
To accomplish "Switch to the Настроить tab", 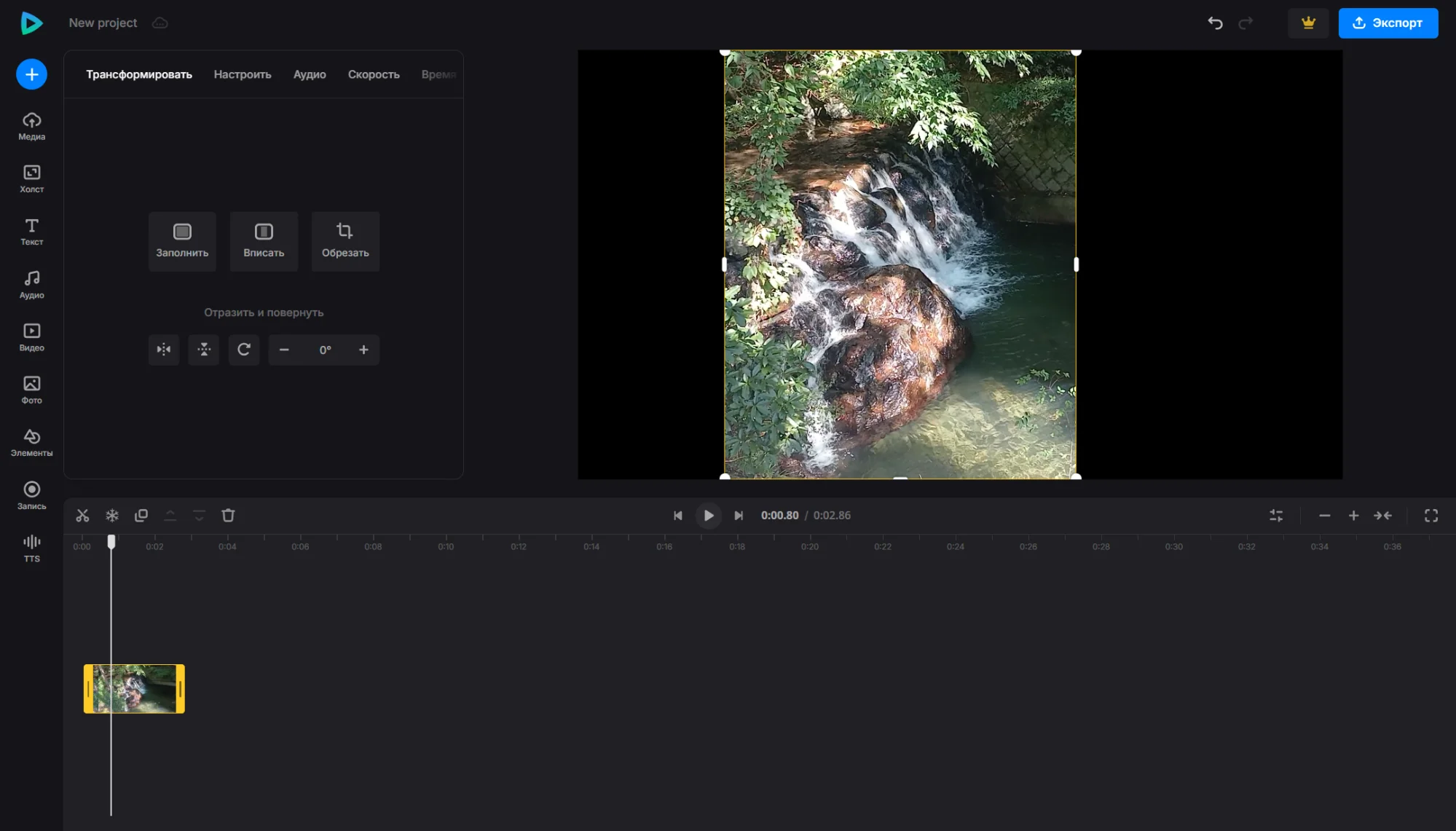I will pyautogui.click(x=243, y=74).
